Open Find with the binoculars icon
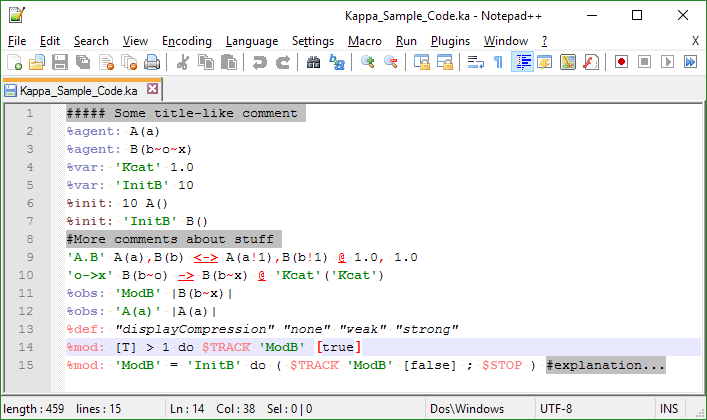Viewport: 707px width, 420px height. (x=313, y=62)
